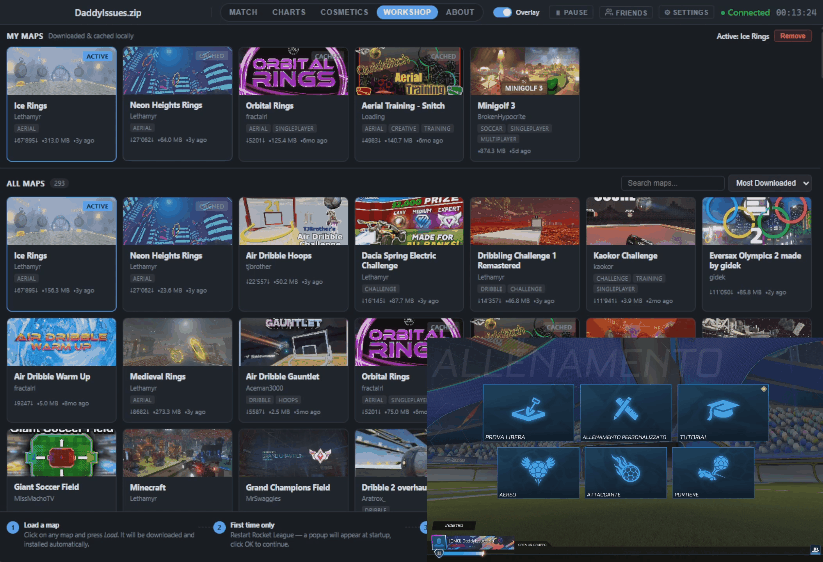Open Dribbling Challenge 1 Remastered map
This screenshot has height=562, width=823.
525,254
